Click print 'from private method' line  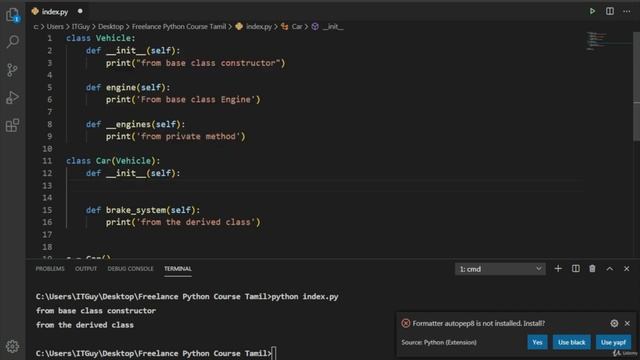176,136
